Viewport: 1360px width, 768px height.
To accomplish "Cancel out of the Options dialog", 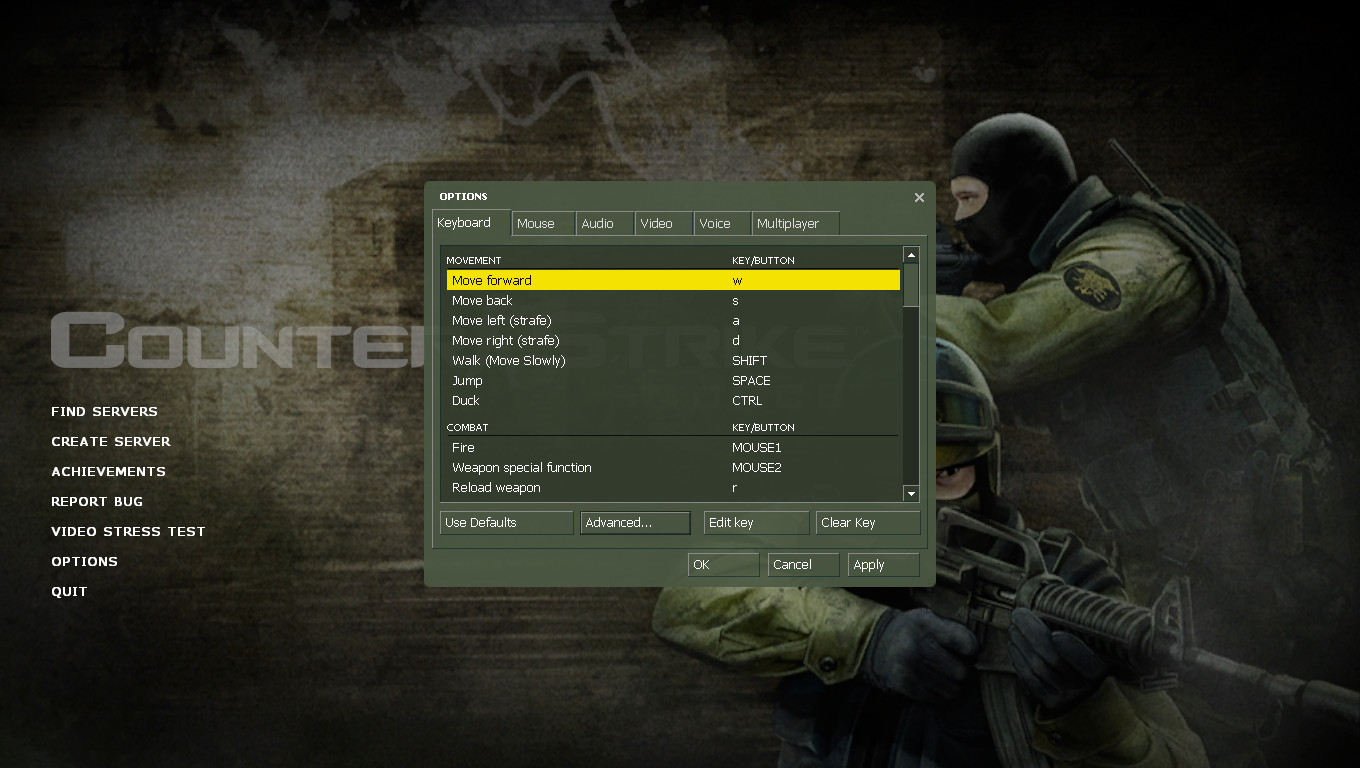I will click(801, 564).
